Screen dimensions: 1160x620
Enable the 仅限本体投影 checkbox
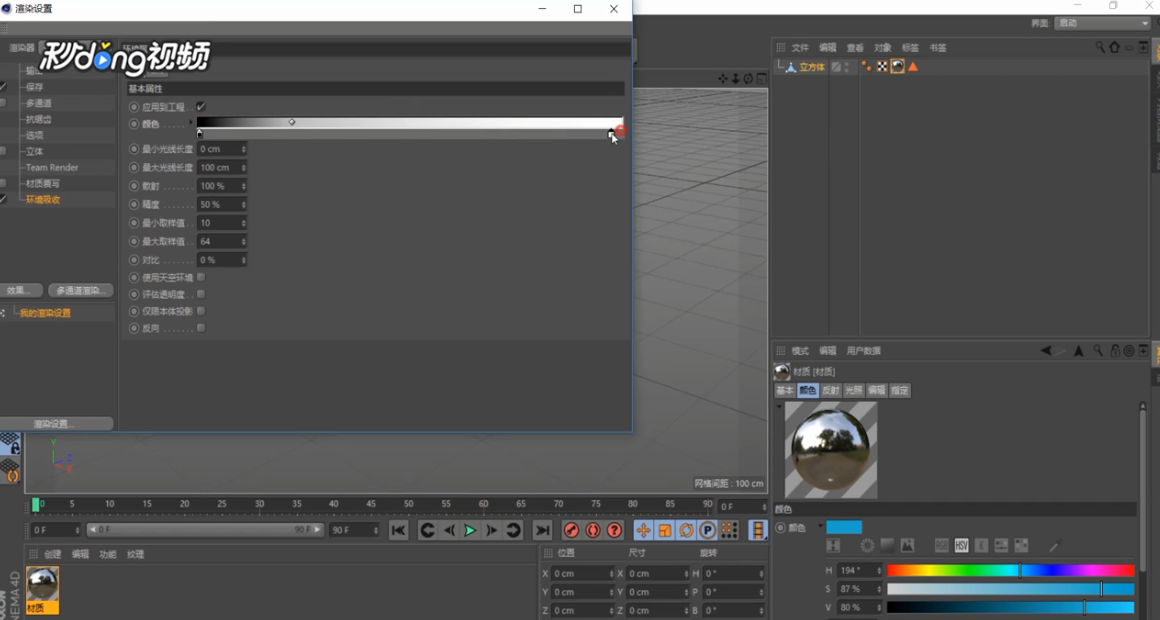pos(201,311)
